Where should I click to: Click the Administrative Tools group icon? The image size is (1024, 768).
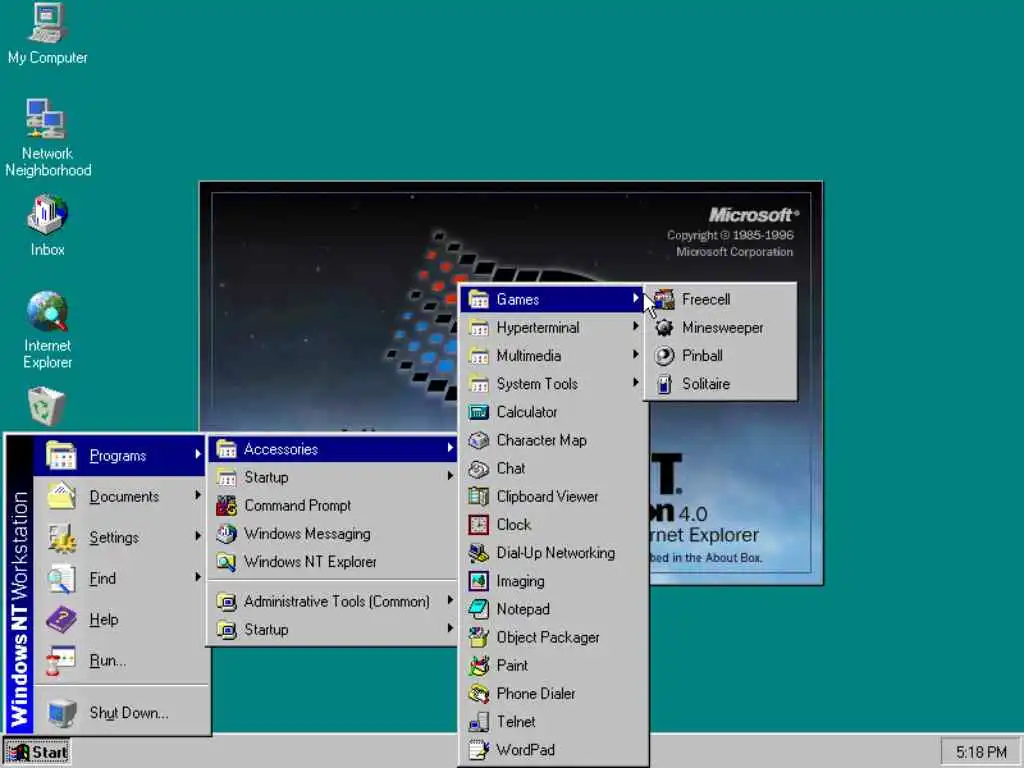coord(227,601)
